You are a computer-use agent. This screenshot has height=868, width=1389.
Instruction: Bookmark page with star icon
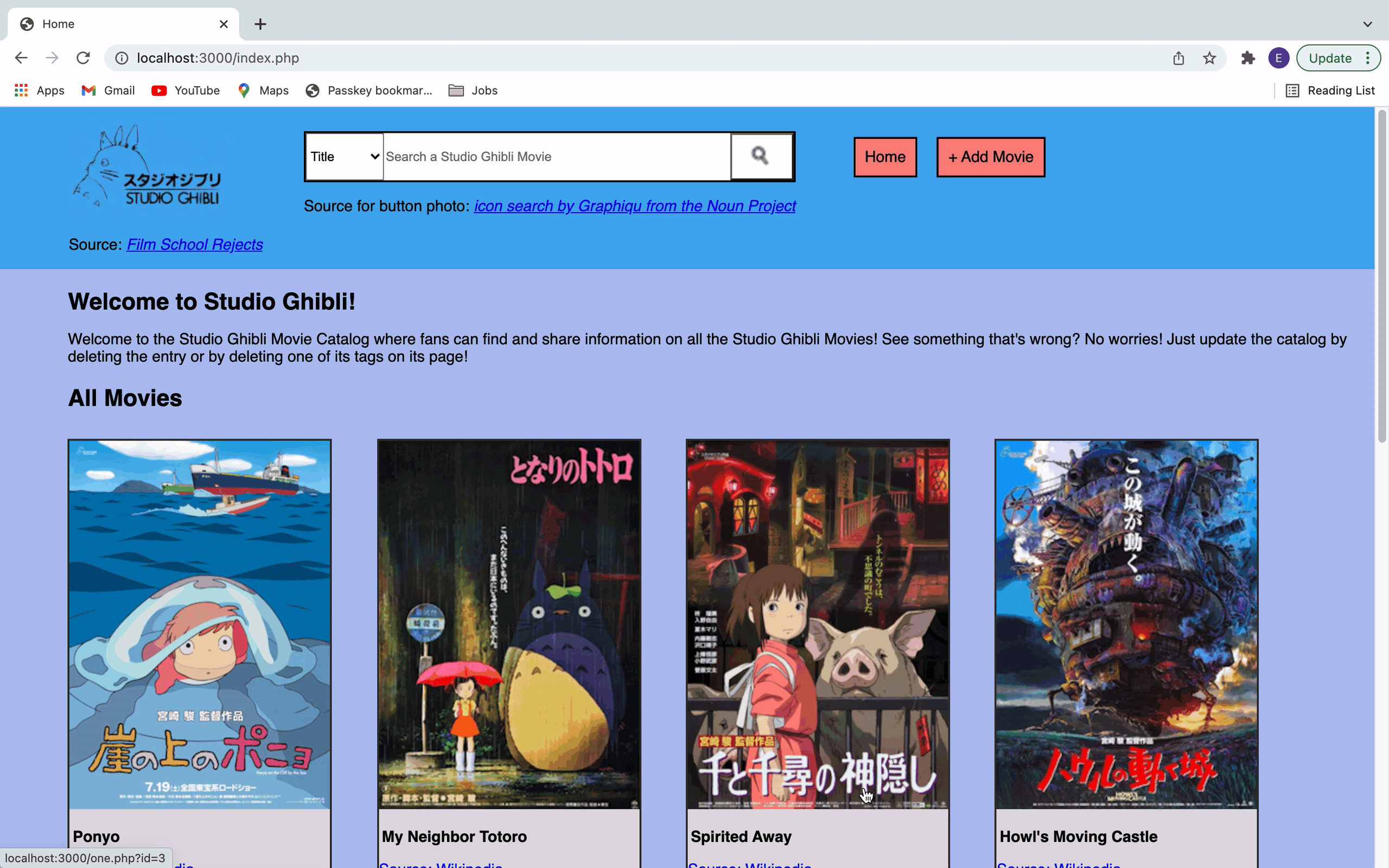1209,58
